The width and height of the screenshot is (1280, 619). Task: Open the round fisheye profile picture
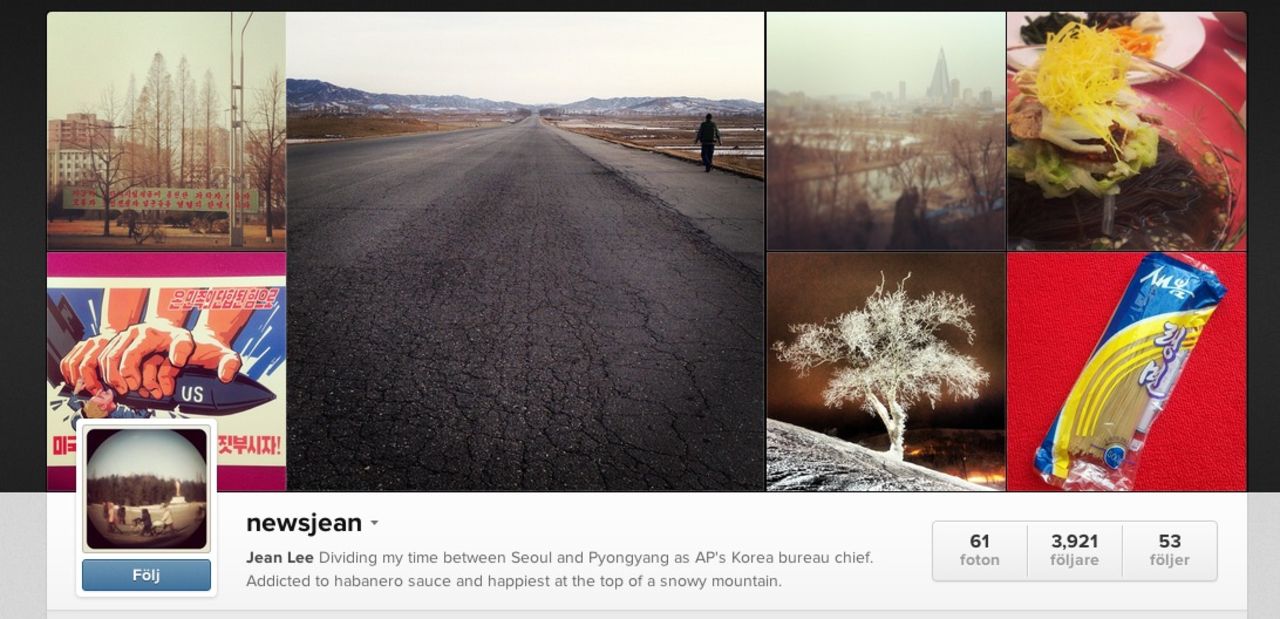(x=146, y=488)
